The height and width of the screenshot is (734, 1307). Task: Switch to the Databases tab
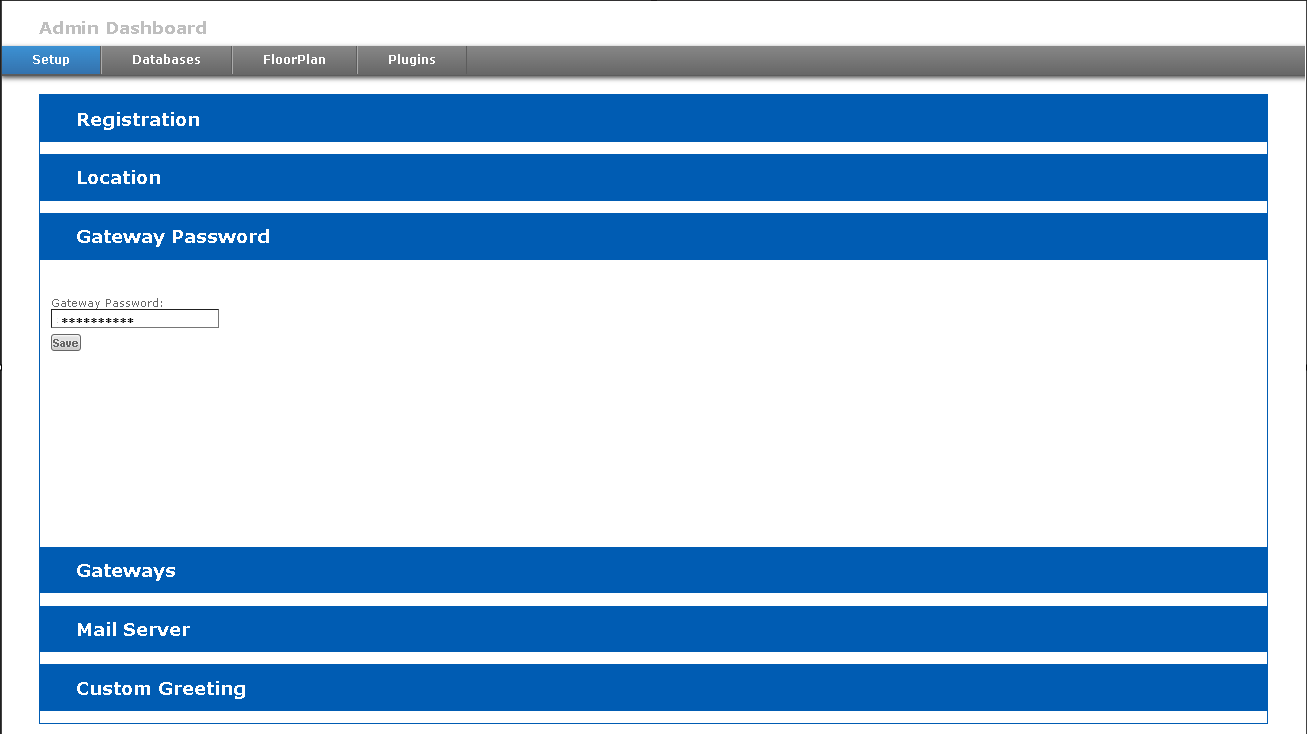165,59
